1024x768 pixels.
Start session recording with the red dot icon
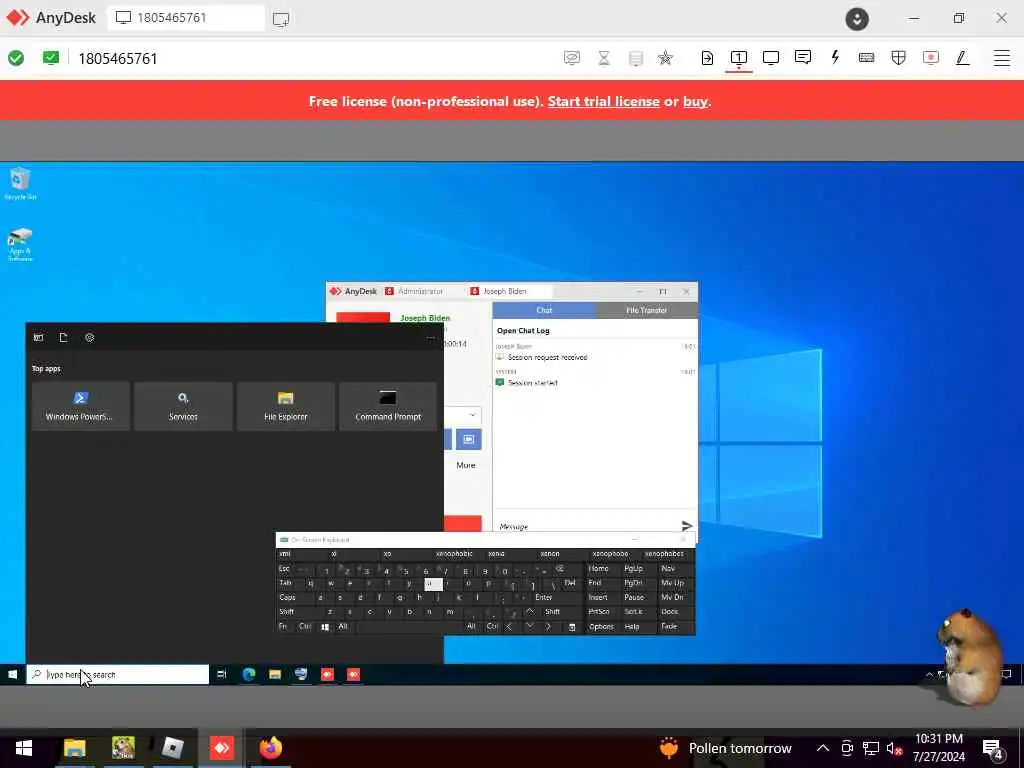click(x=931, y=57)
